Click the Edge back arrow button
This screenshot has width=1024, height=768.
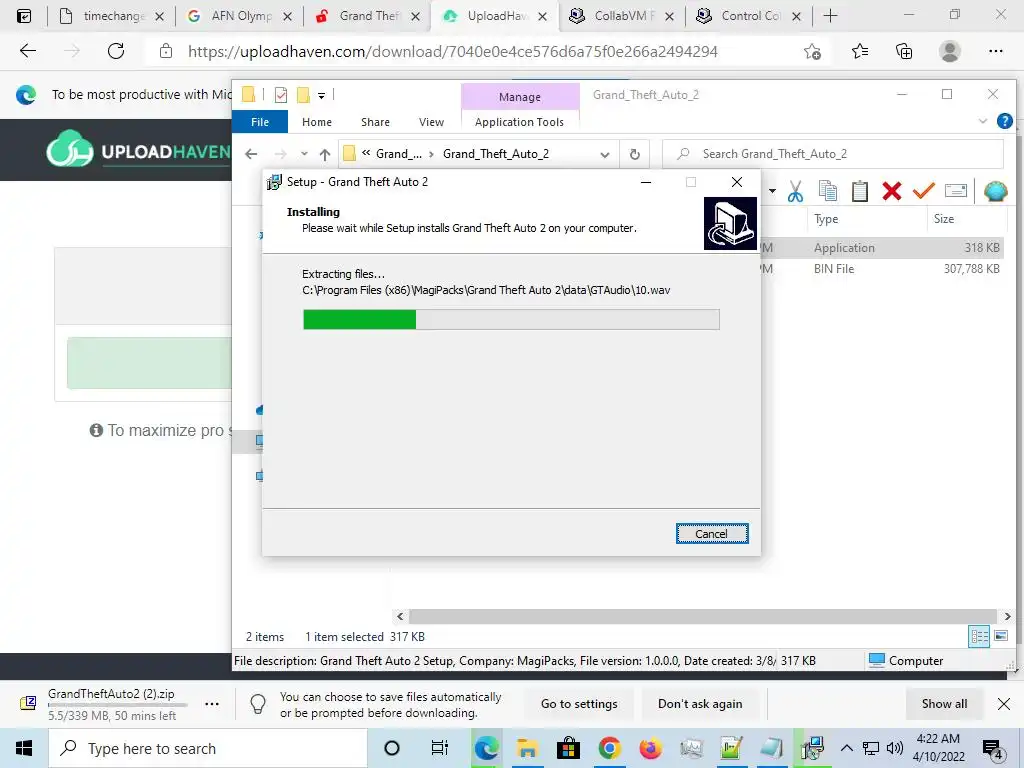coord(27,51)
